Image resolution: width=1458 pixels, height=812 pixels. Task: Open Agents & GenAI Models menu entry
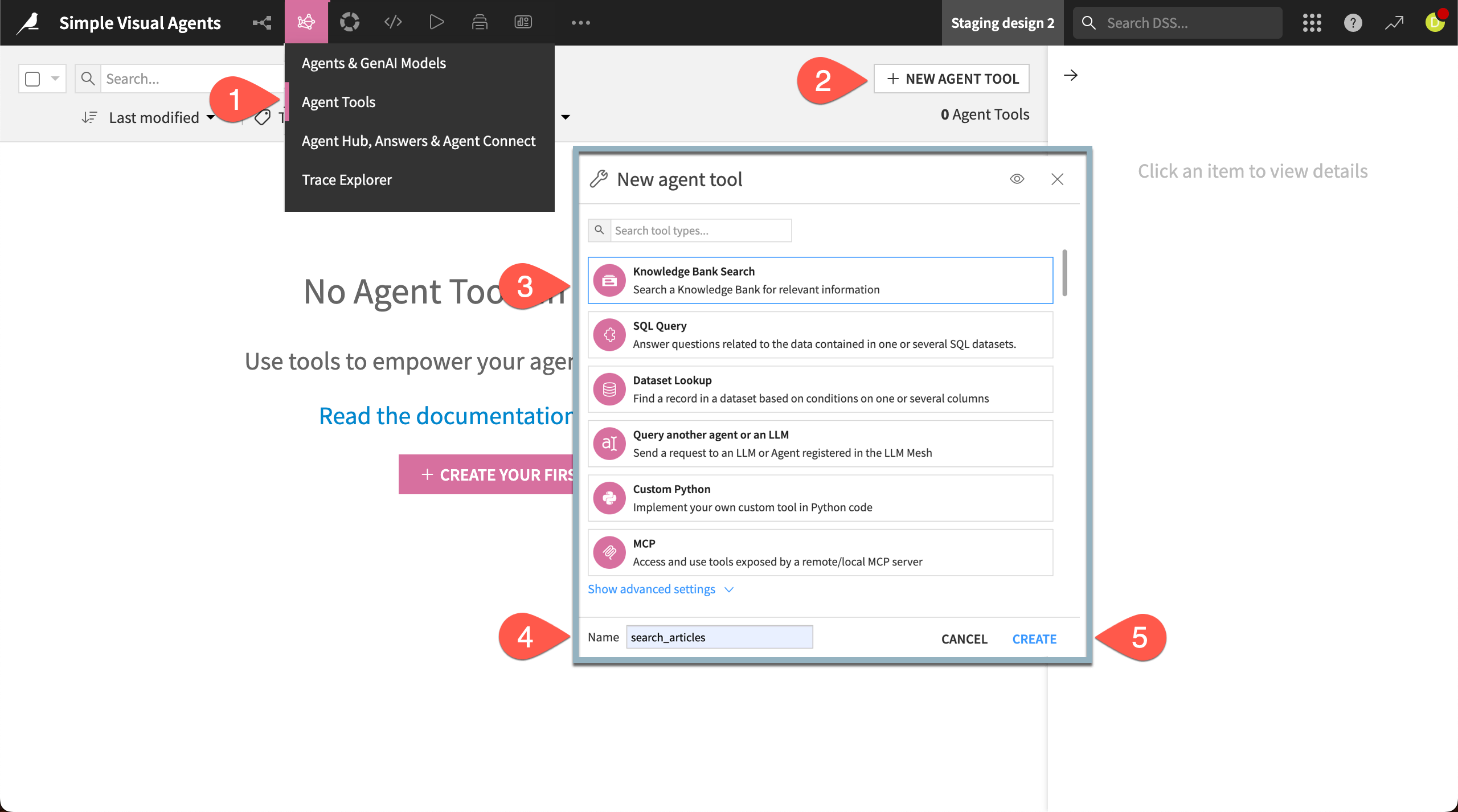coord(374,63)
